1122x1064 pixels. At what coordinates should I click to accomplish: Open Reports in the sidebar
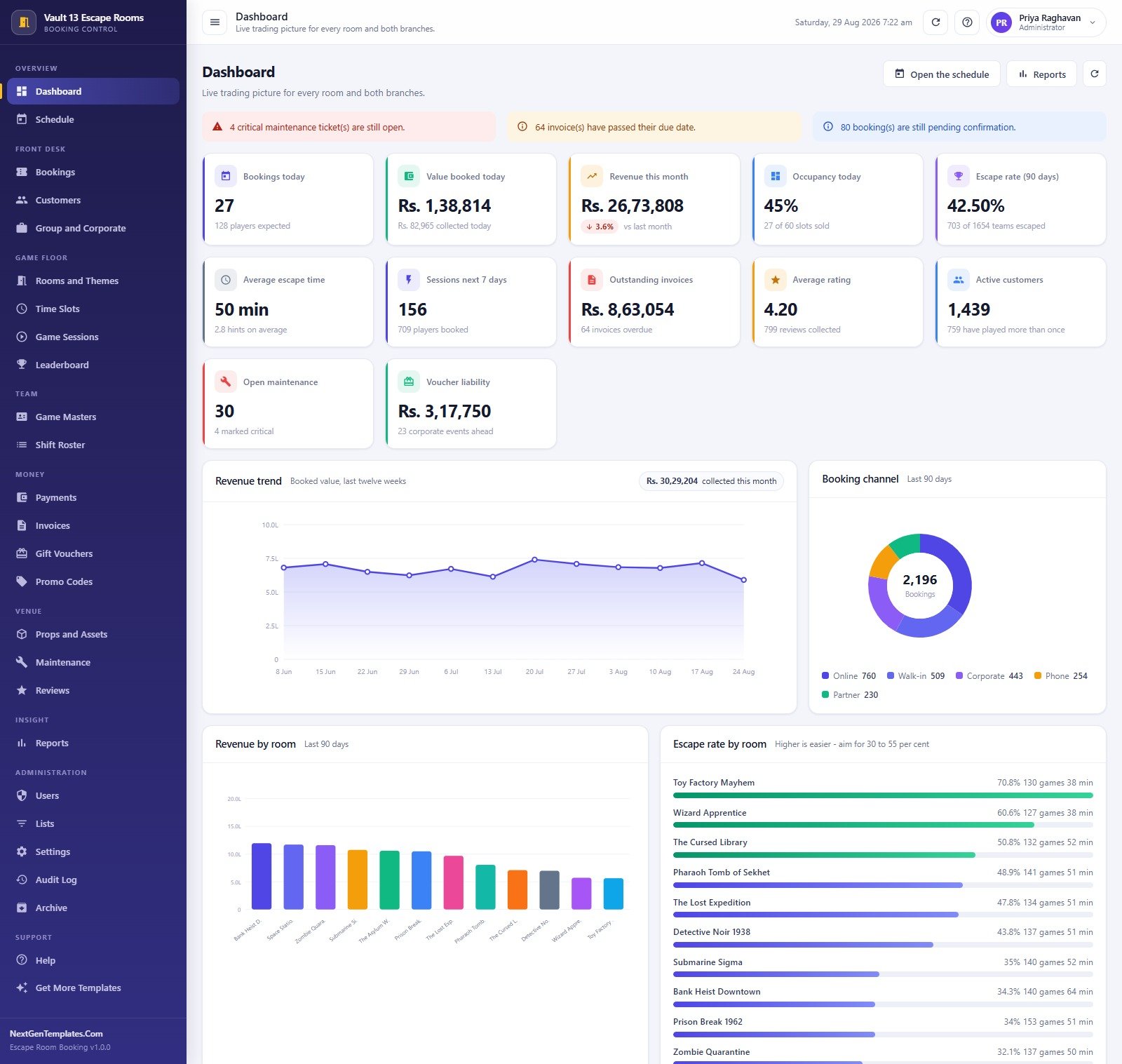coord(93,743)
